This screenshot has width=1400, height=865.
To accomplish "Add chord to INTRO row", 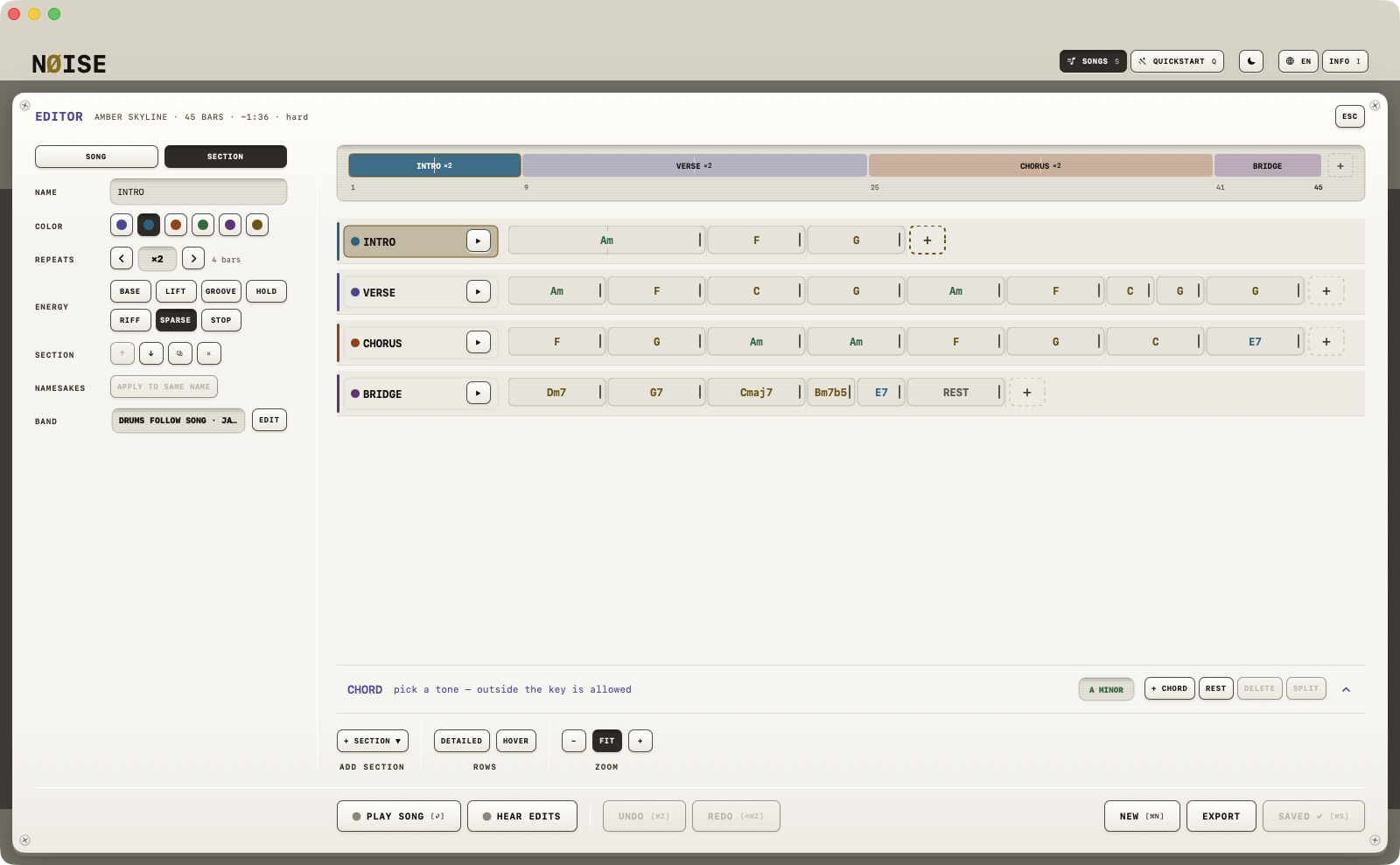I will (x=927, y=240).
